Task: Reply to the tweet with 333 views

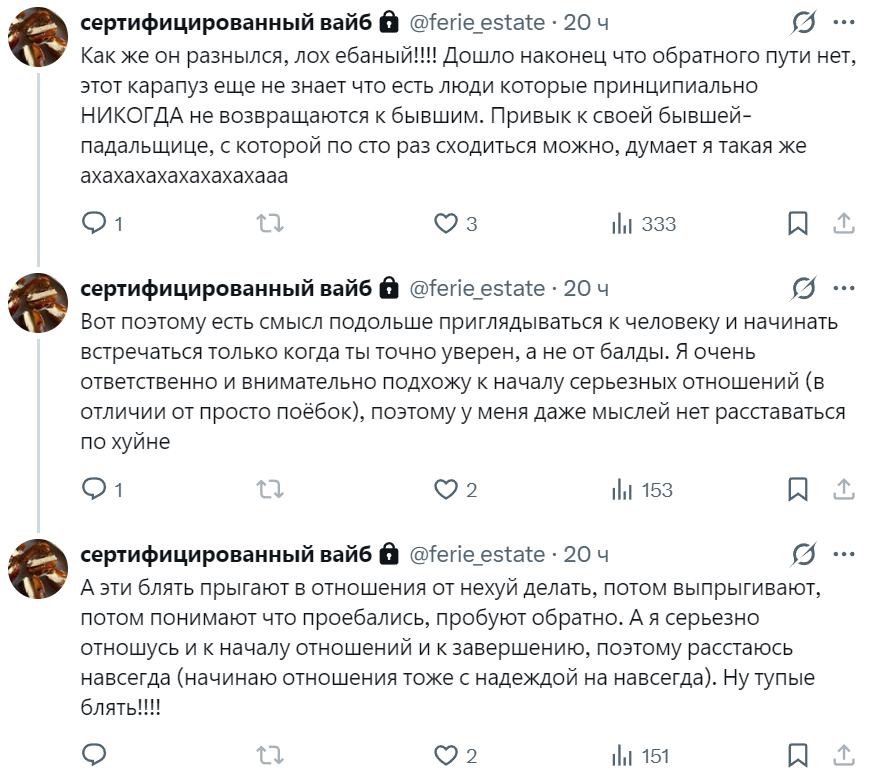Action: coord(94,224)
